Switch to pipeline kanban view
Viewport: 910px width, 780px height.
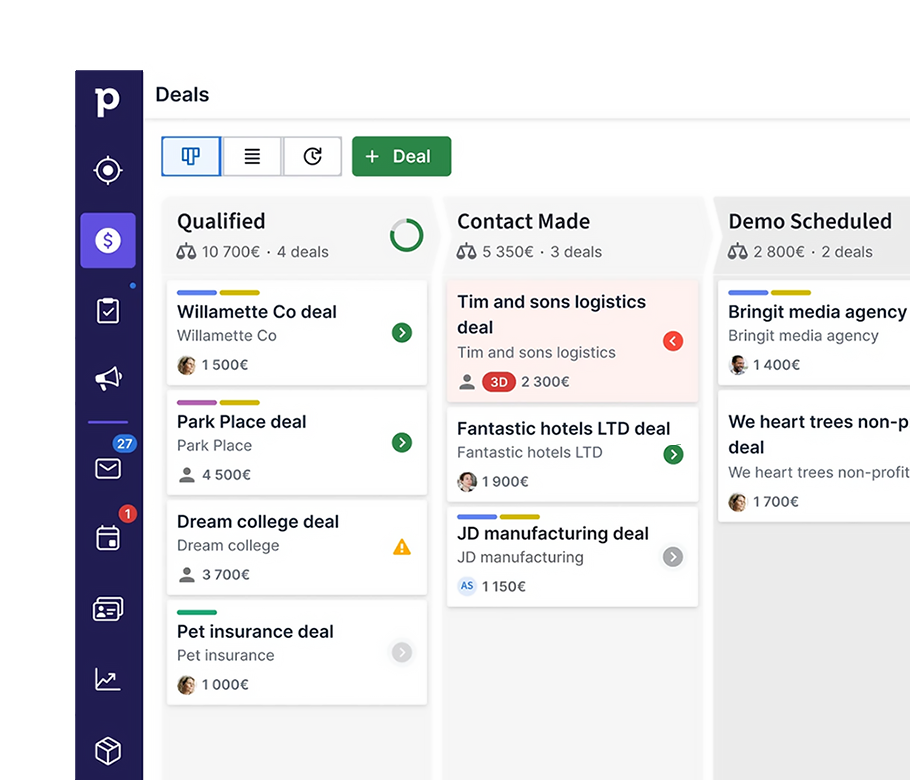[x=191, y=157]
